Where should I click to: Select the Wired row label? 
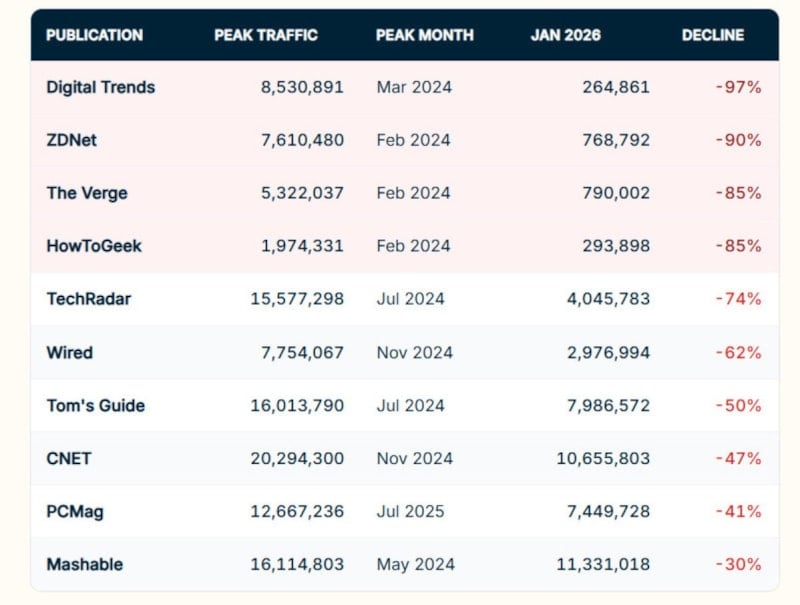pyautogui.click(x=69, y=352)
